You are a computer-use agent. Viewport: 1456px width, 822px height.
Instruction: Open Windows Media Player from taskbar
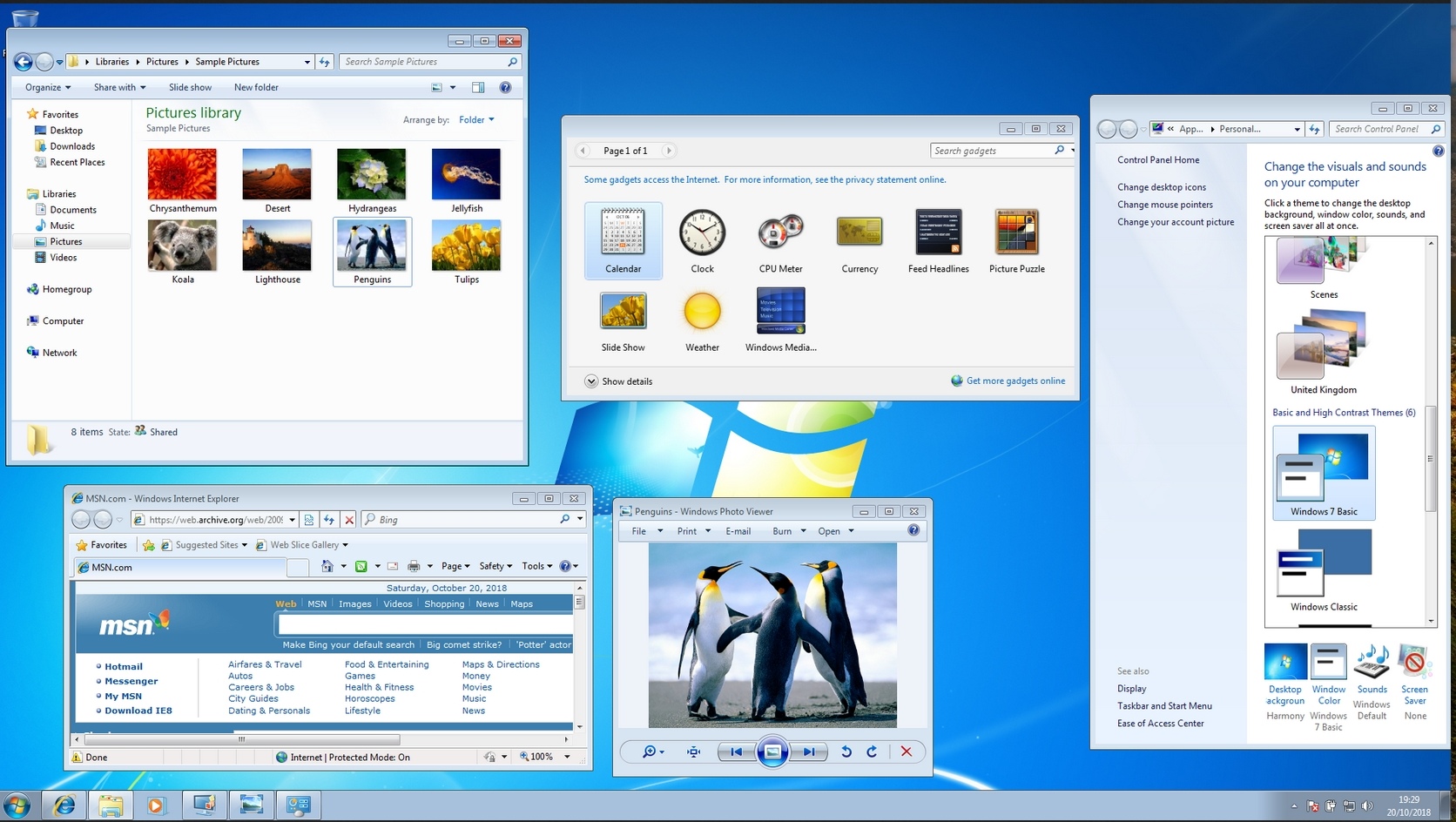coord(157,805)
